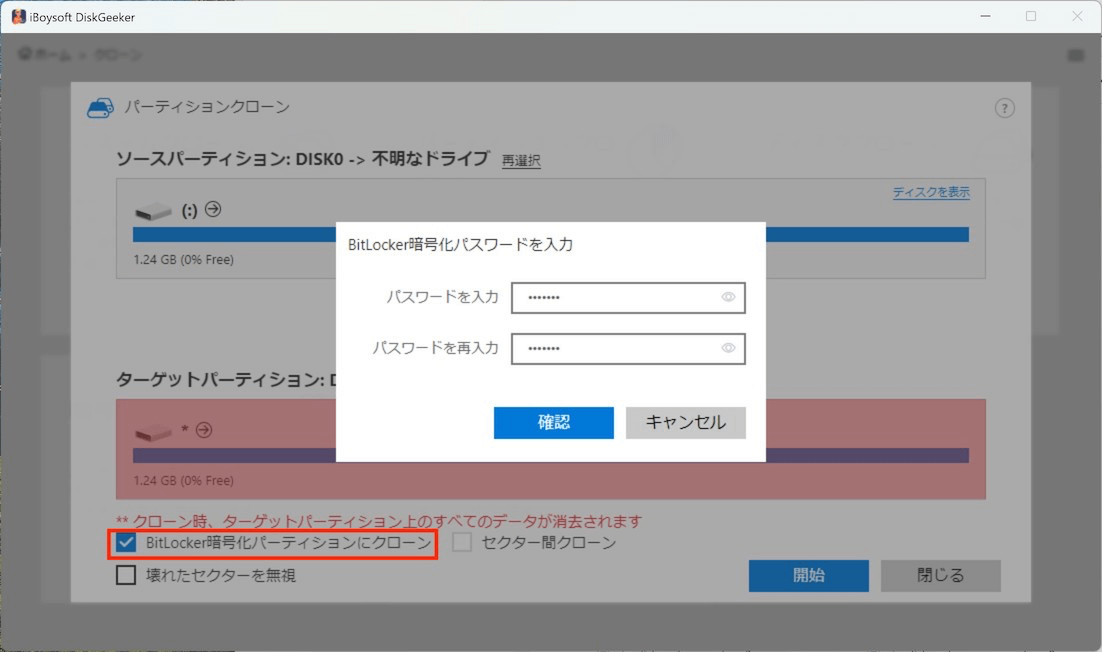Maximize the DiskGeeker window
The height and width of the screenshot is (652, 1102).
coord(1030,16)
